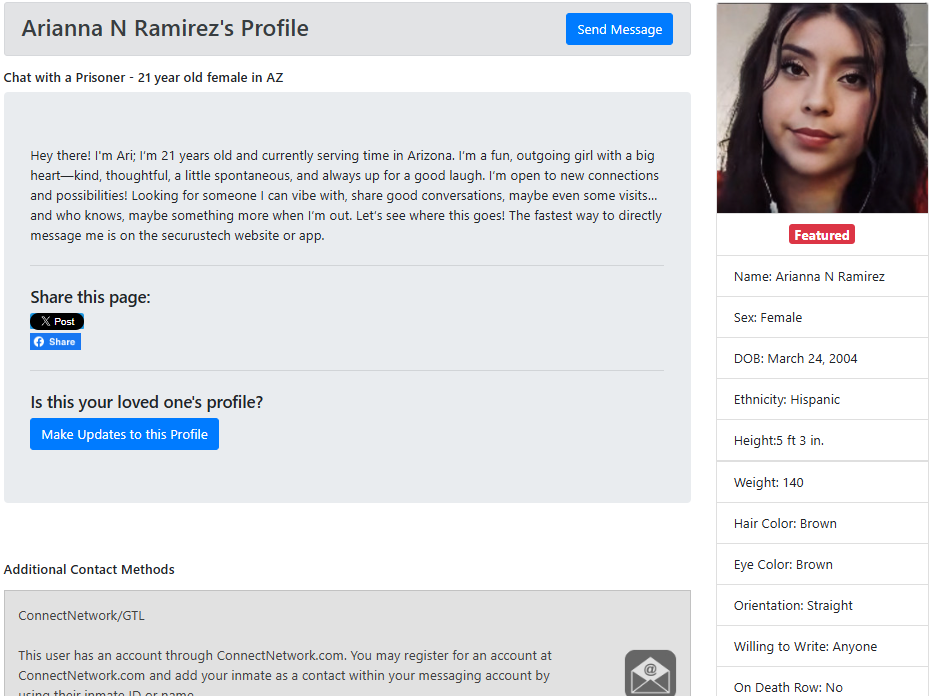Click the 'Willing to Write: Anyone' row
Image resolution: width=929 pixels, height=696 pixels.
(x=822, y=646)
